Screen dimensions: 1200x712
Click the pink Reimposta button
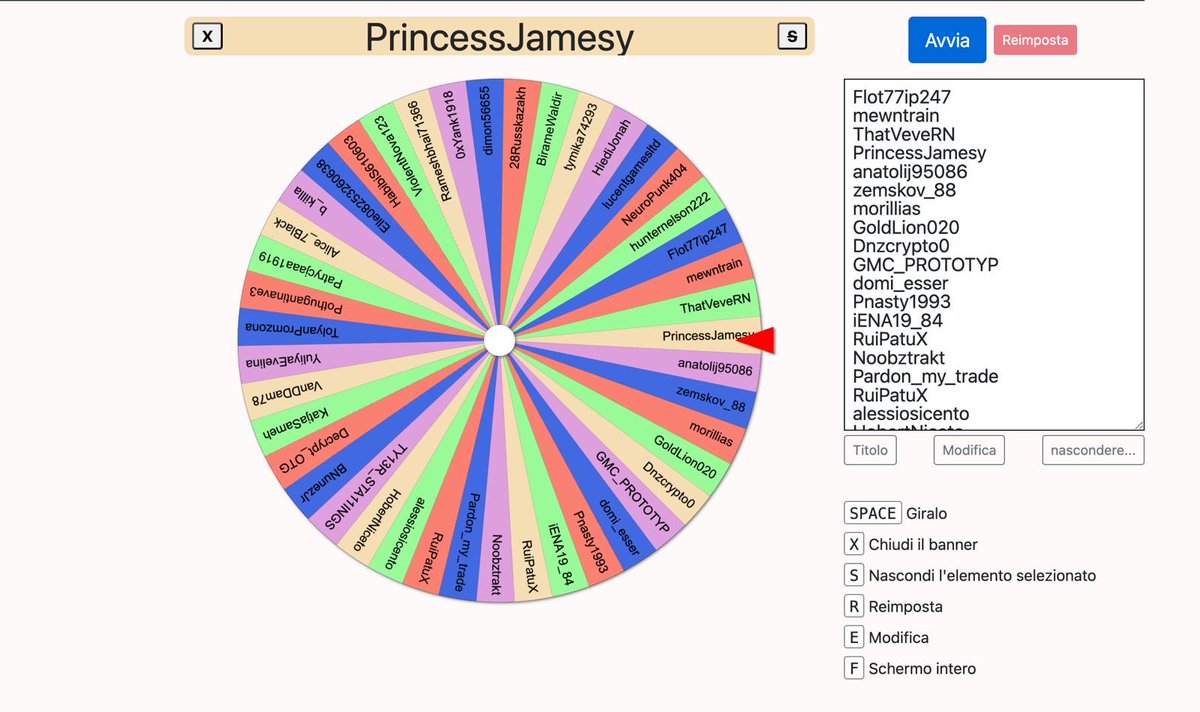pyautogui.click(x=1035, y=39)
